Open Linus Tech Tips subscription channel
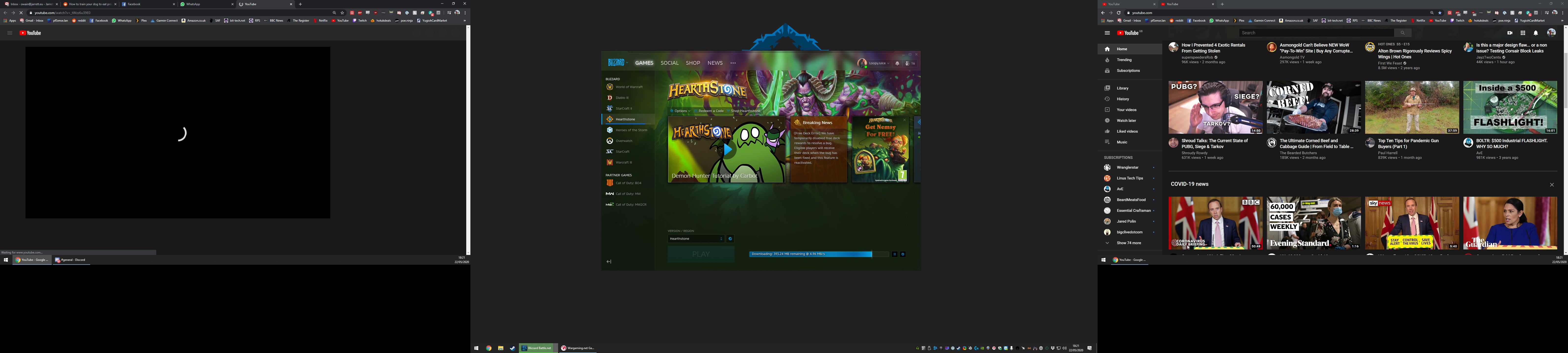Image resolution: width=1568 pixels, height=353 pixels. [x=1130, y=178]
